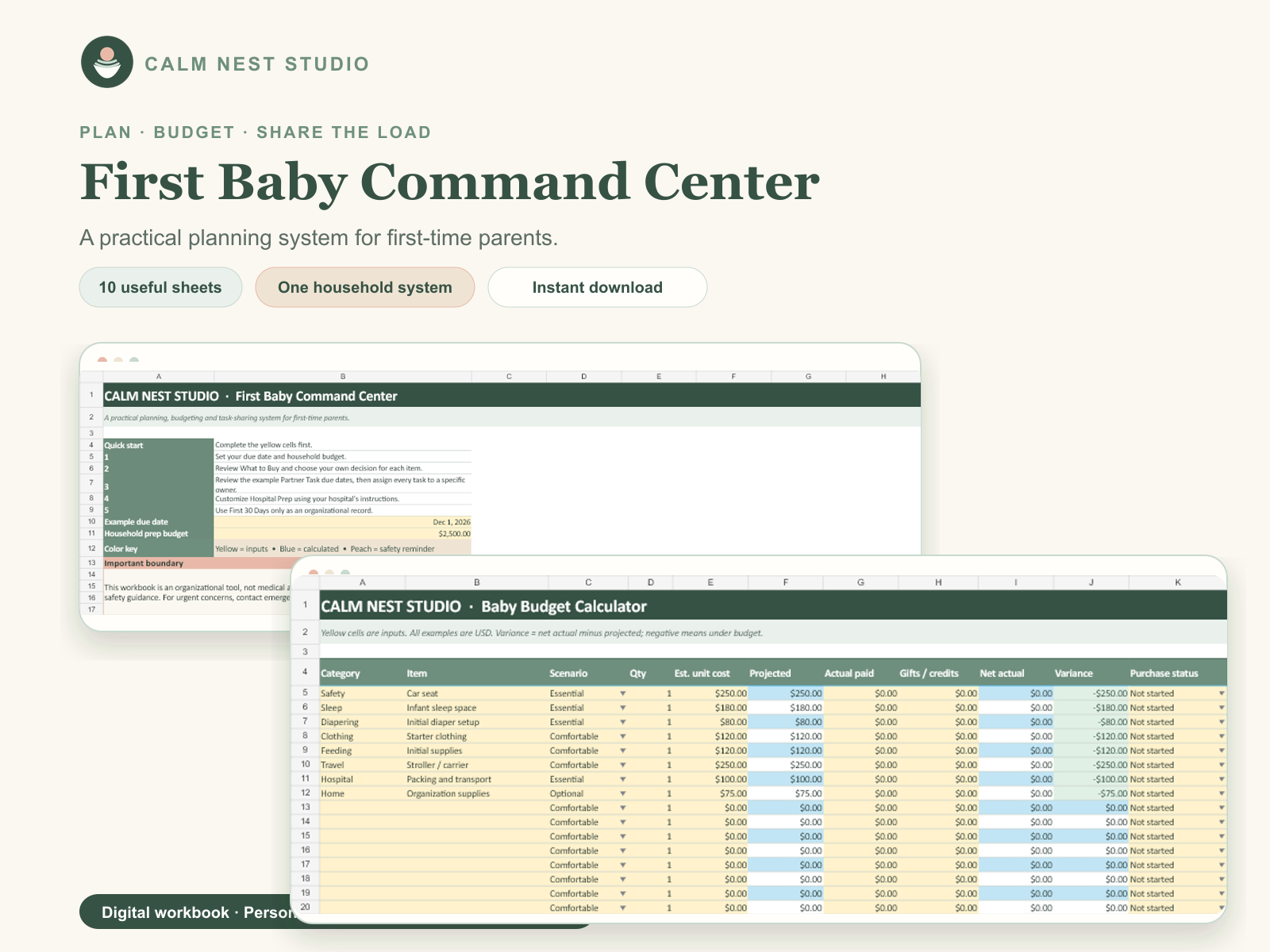Screen dimensions: 1270x952
Task: Select the '$2,500.00' budget cell
Action: coord(343,534)
